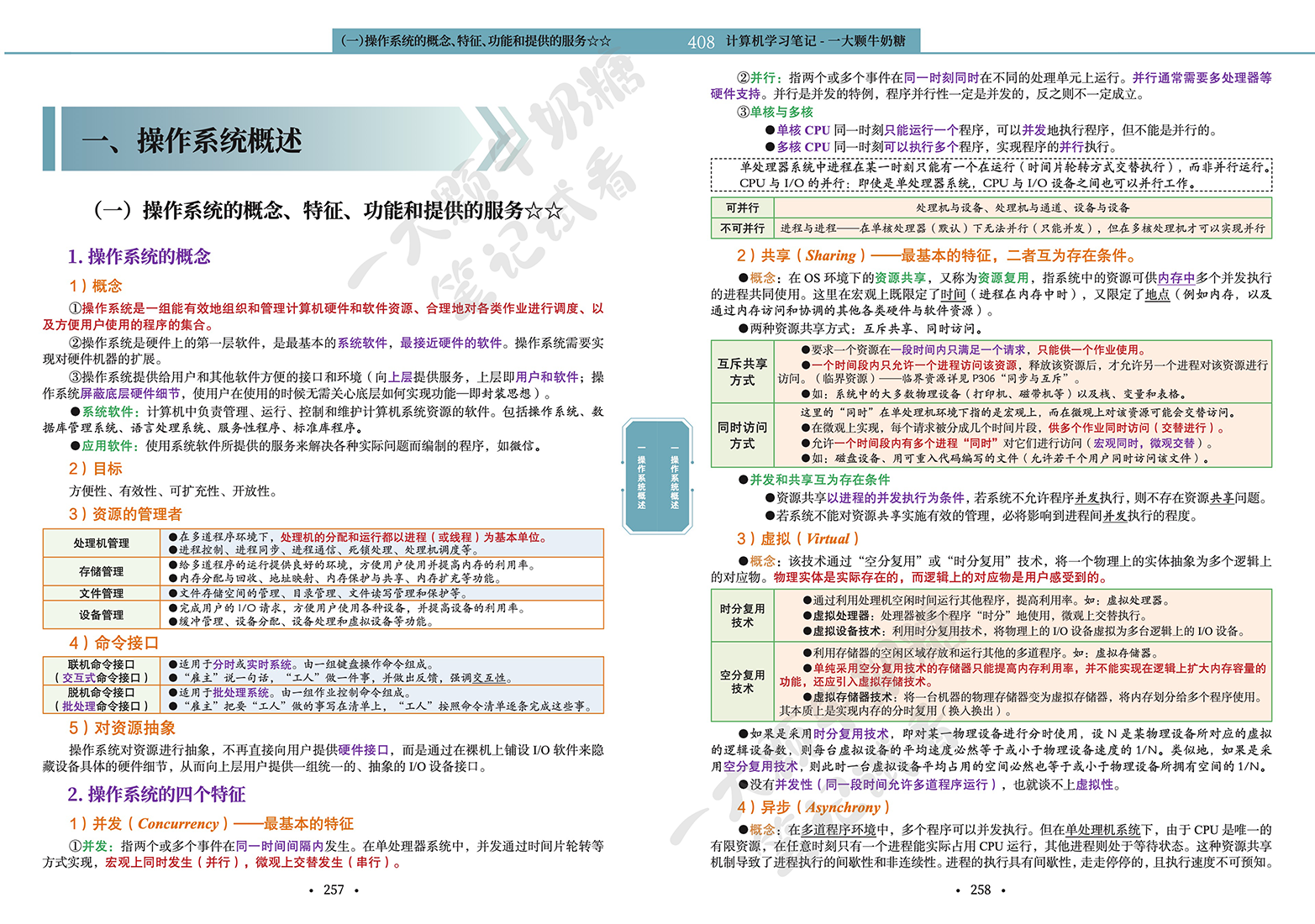Click the subheading 4）异步（Asynchrony）
Viewport: 1315px width, 924px height.
point(813,807)
